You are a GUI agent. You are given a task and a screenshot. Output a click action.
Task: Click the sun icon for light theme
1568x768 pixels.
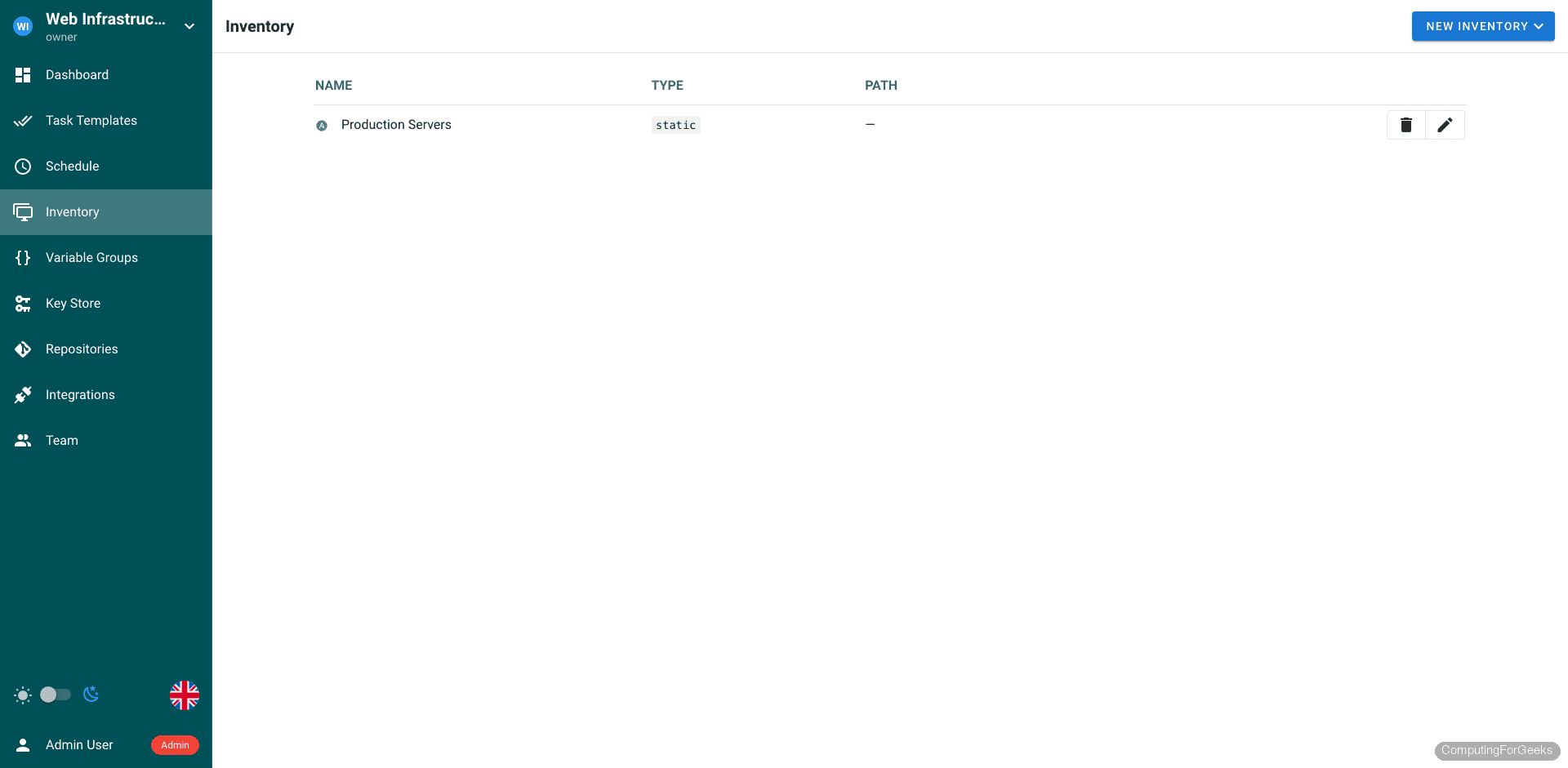click(x=23, y=695)
